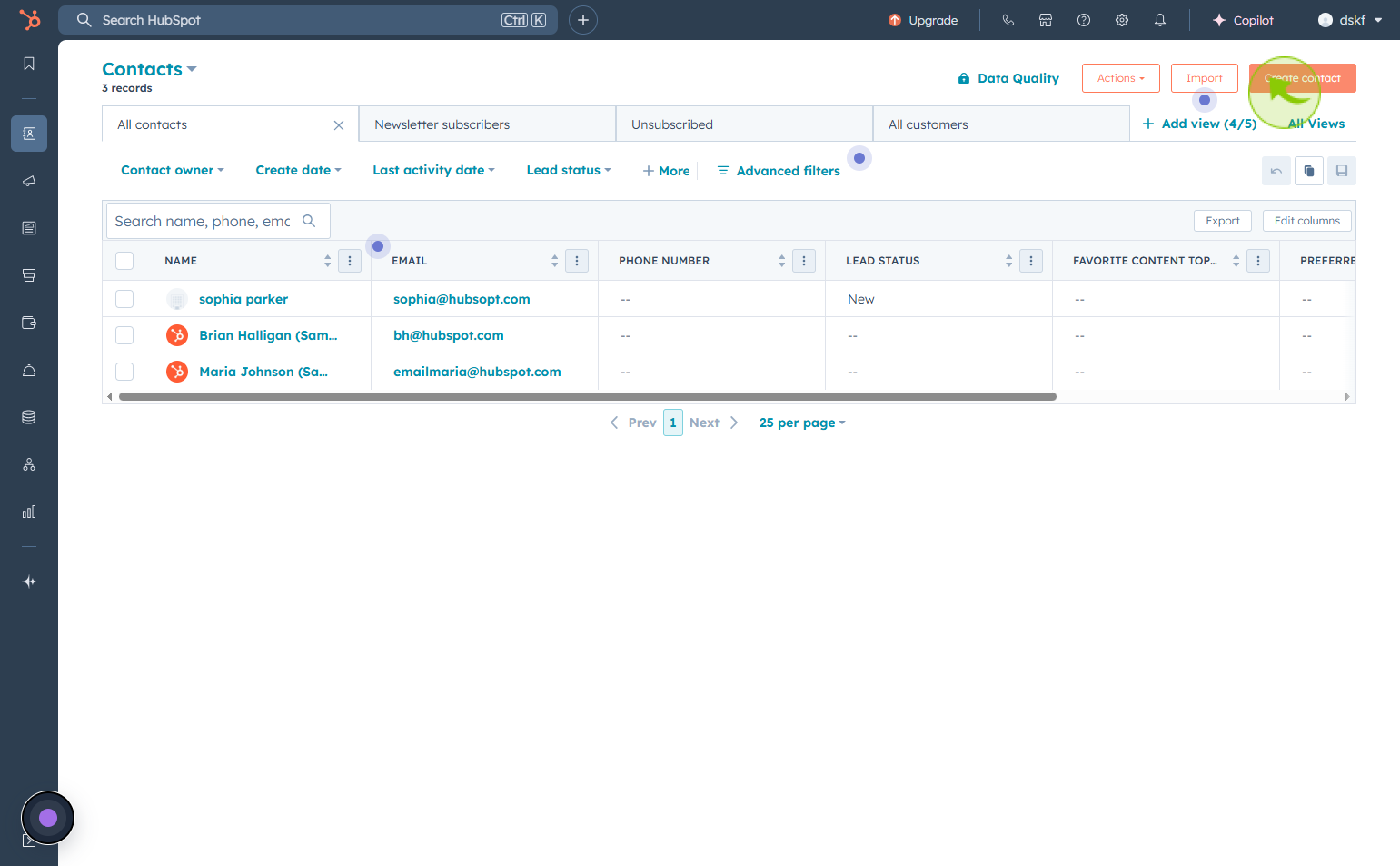Open the Data Management database icon
The width and height of the screenshot is (1400, 866).
point(29,417)
